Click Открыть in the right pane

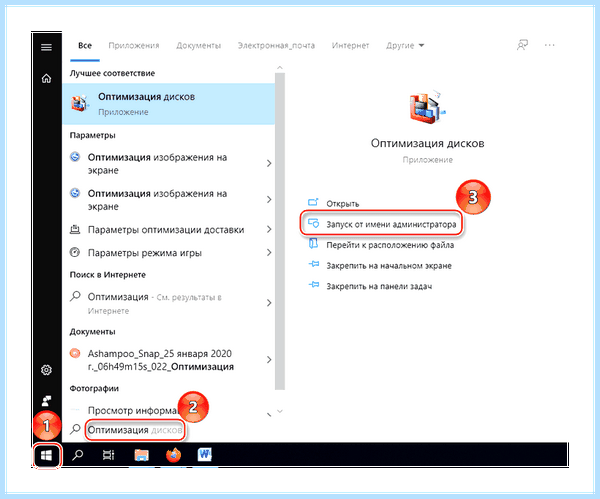tap(342, 204)
